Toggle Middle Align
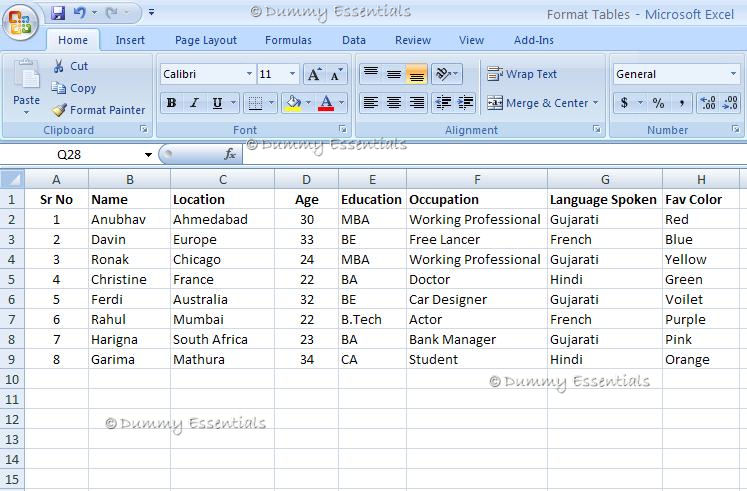The height and width of the screenshot is (491, 747). [x=394, y=74]
